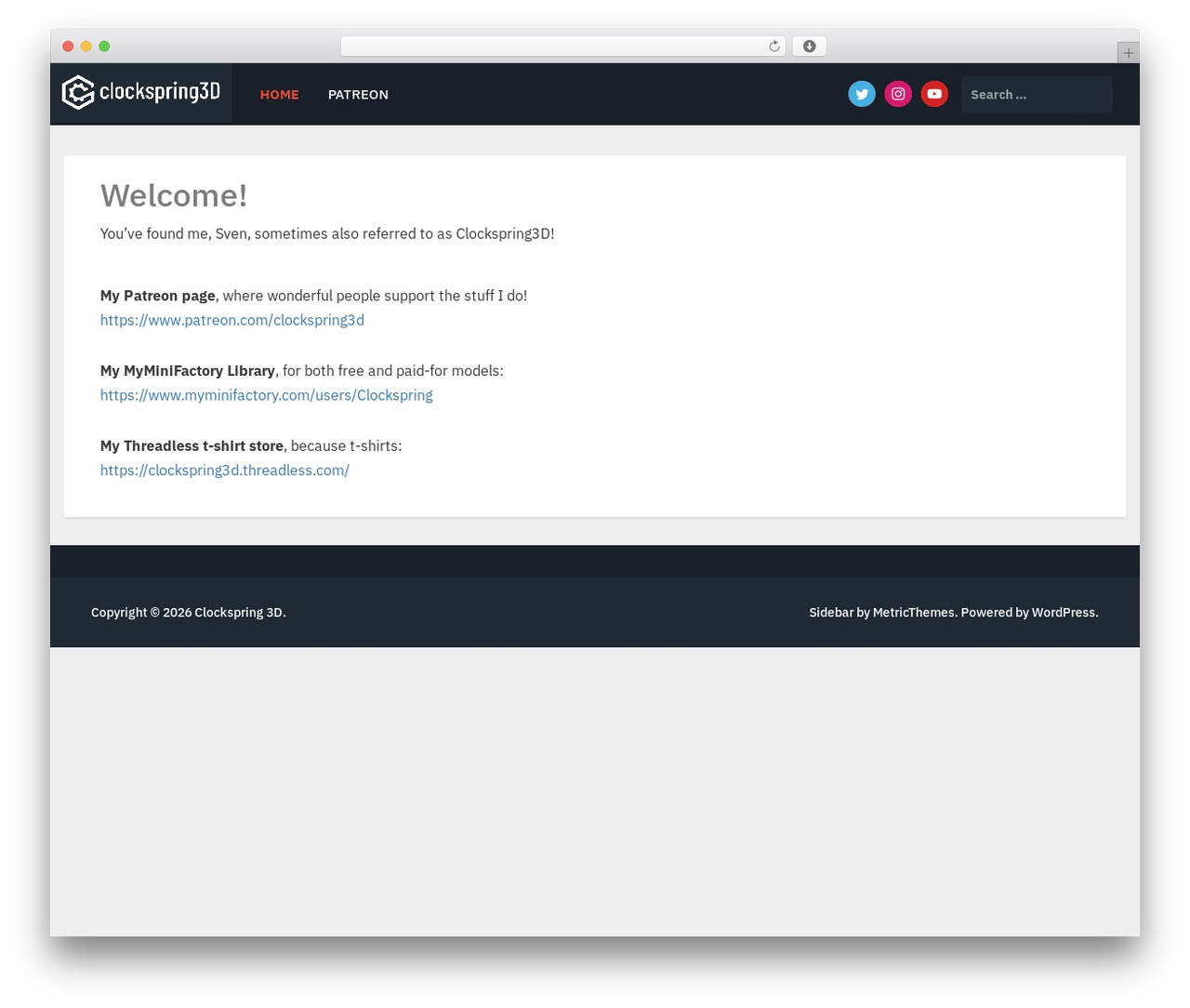Click the "You've found me, Sven" sentence
The width and height of the screenshot is (1190, 1008).
click(327, 234)
